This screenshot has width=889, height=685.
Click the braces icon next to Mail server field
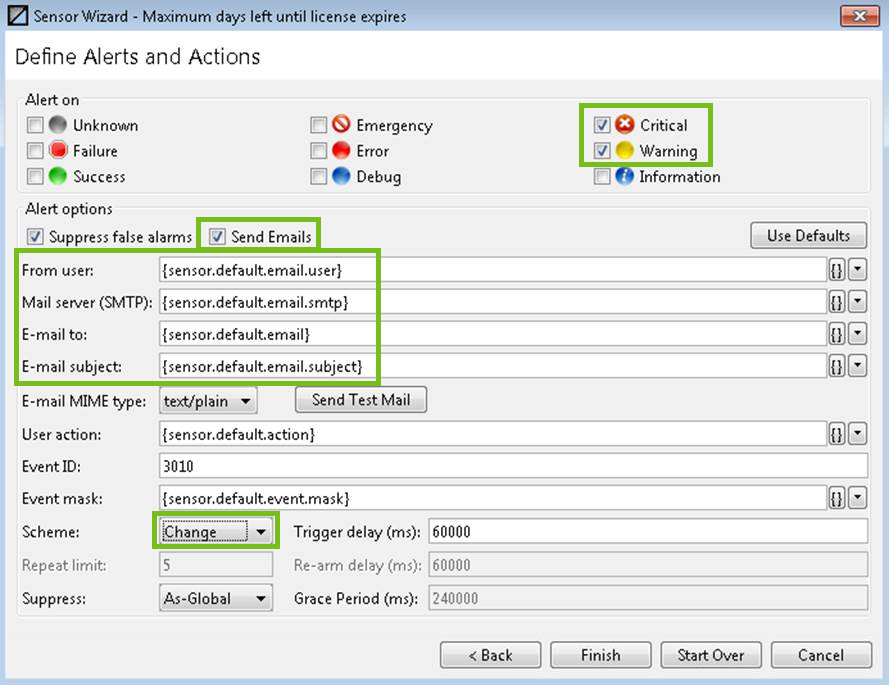836,302
